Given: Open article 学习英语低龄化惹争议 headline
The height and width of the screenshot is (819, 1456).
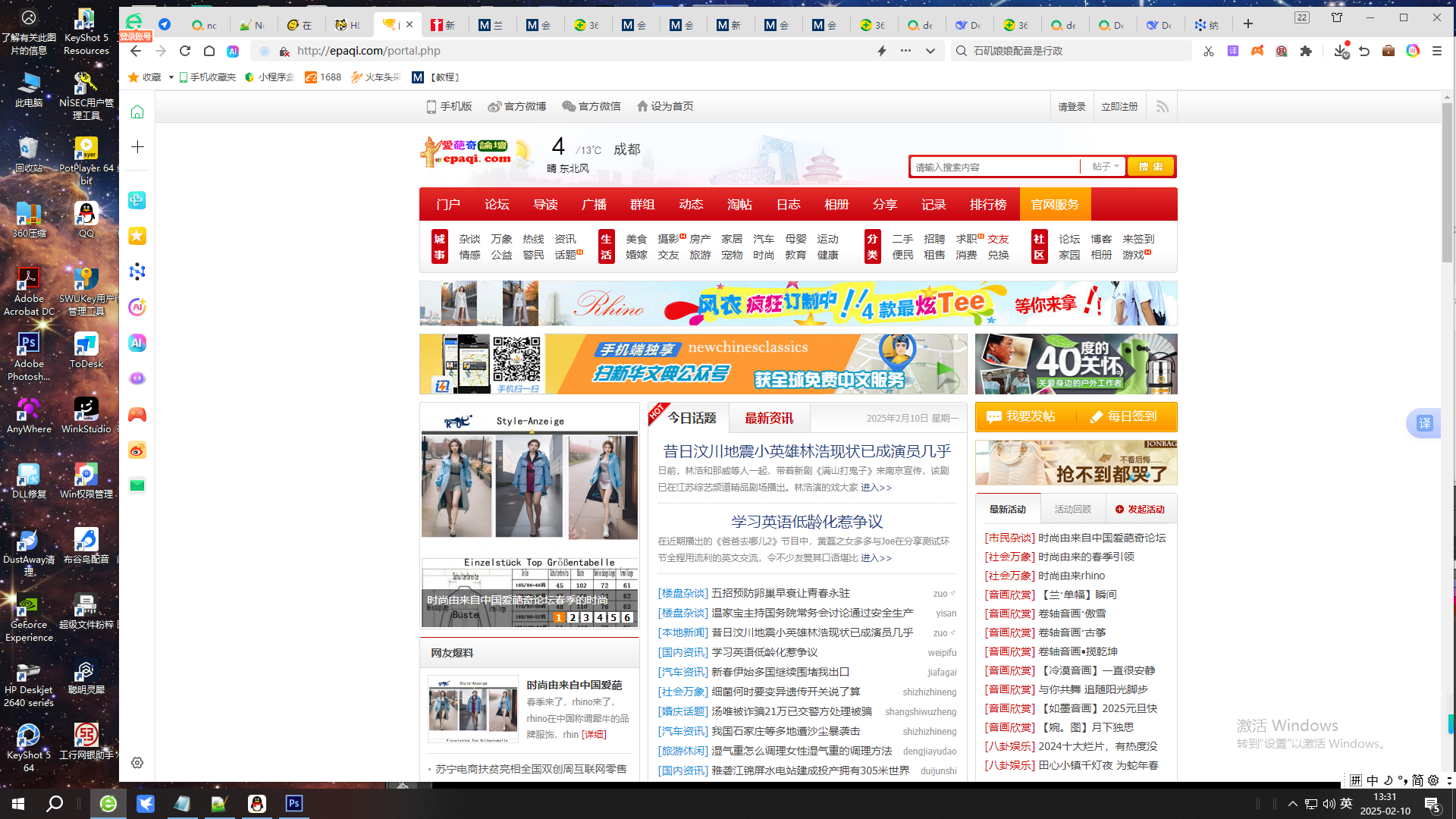Looking at the screenshot, I should point(807,522).
